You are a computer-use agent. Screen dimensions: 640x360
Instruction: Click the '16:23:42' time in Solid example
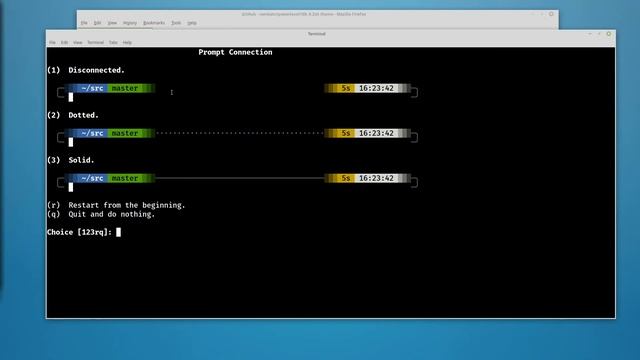[x=376, y=178]
